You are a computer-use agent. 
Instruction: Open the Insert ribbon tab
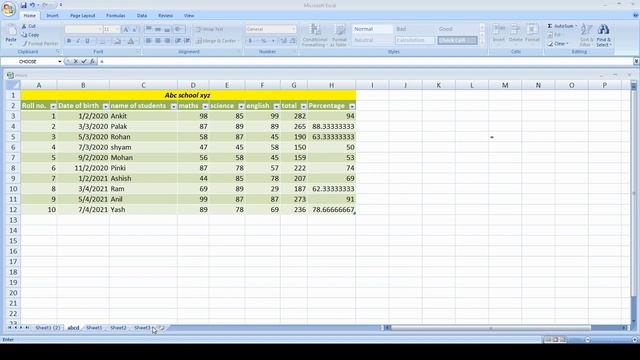(52, 16)
